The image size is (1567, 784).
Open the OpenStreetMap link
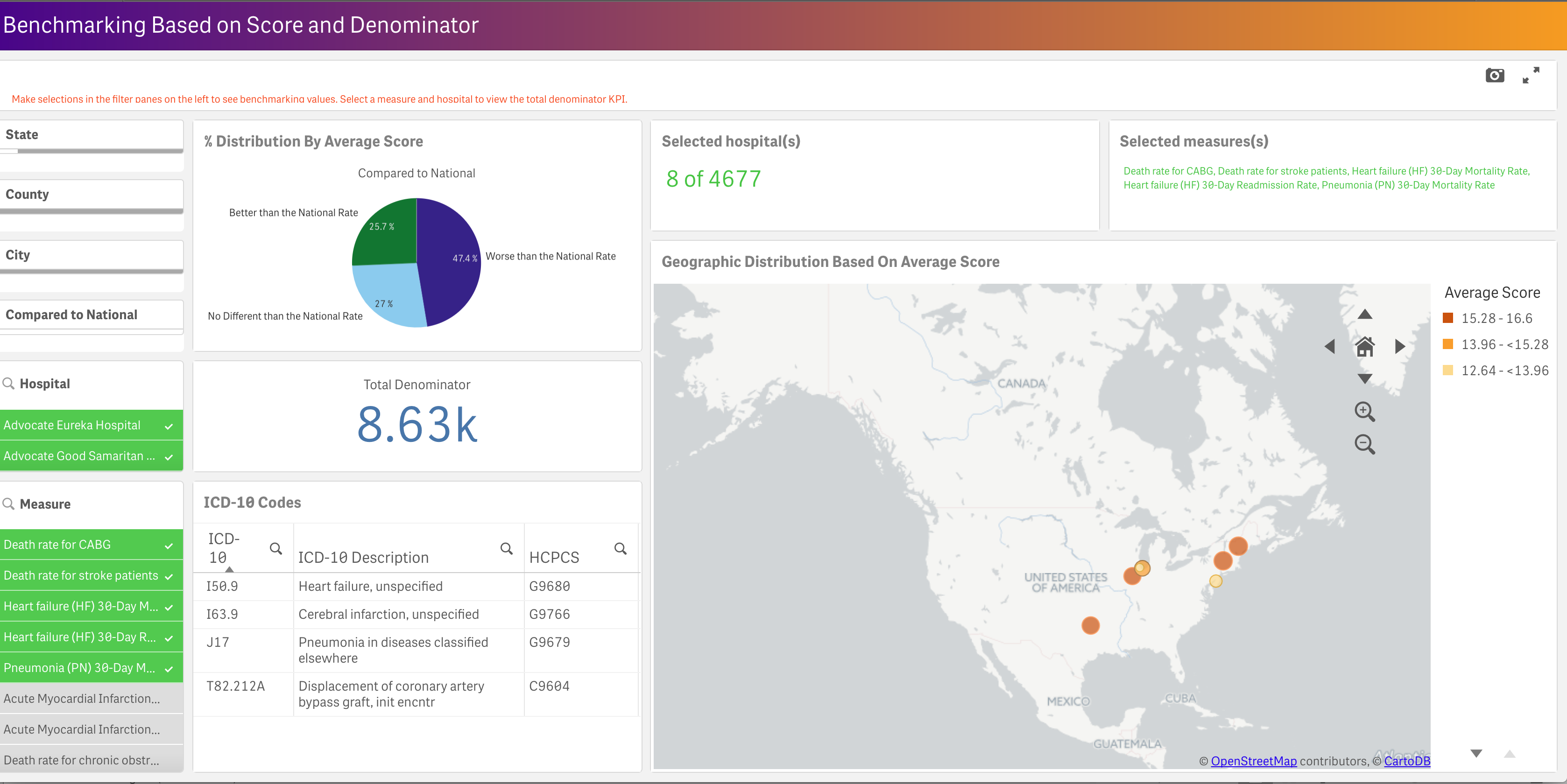(1253, 761)
